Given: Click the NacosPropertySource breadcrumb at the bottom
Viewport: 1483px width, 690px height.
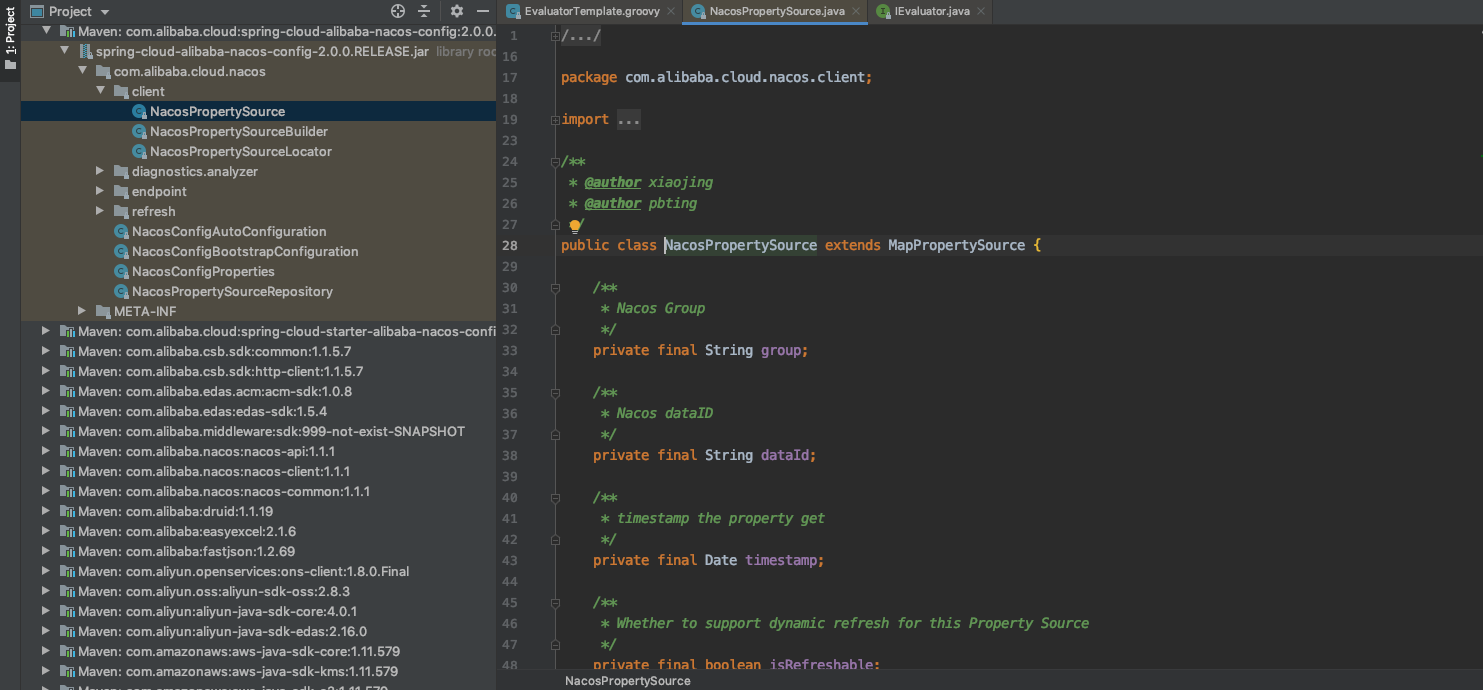Looking at the screenshot, I should click(x=627, y=681).
